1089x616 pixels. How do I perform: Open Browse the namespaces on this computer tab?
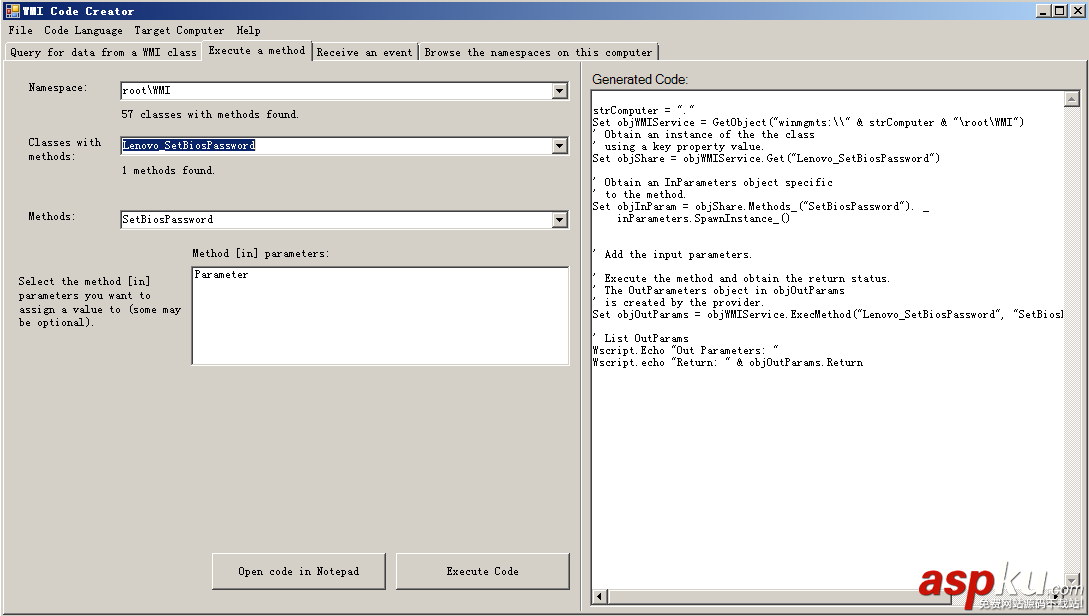tap(538, 53)
